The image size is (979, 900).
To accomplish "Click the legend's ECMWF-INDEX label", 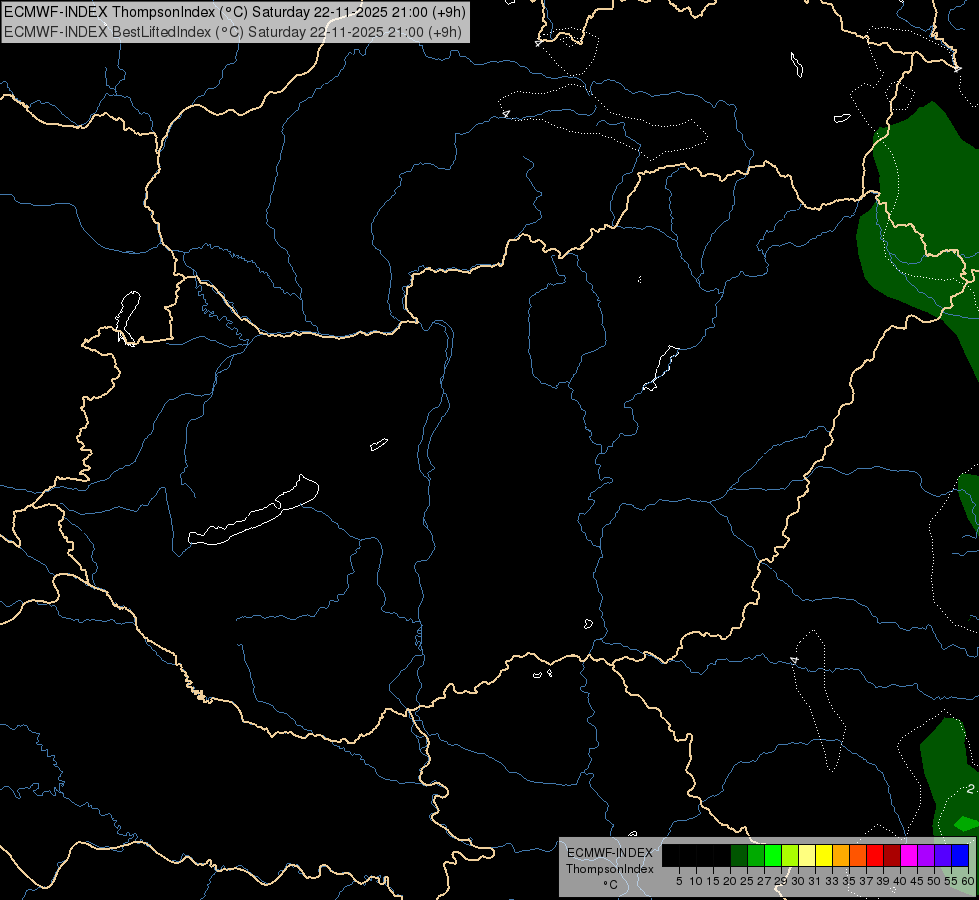I will coord(609,853).
